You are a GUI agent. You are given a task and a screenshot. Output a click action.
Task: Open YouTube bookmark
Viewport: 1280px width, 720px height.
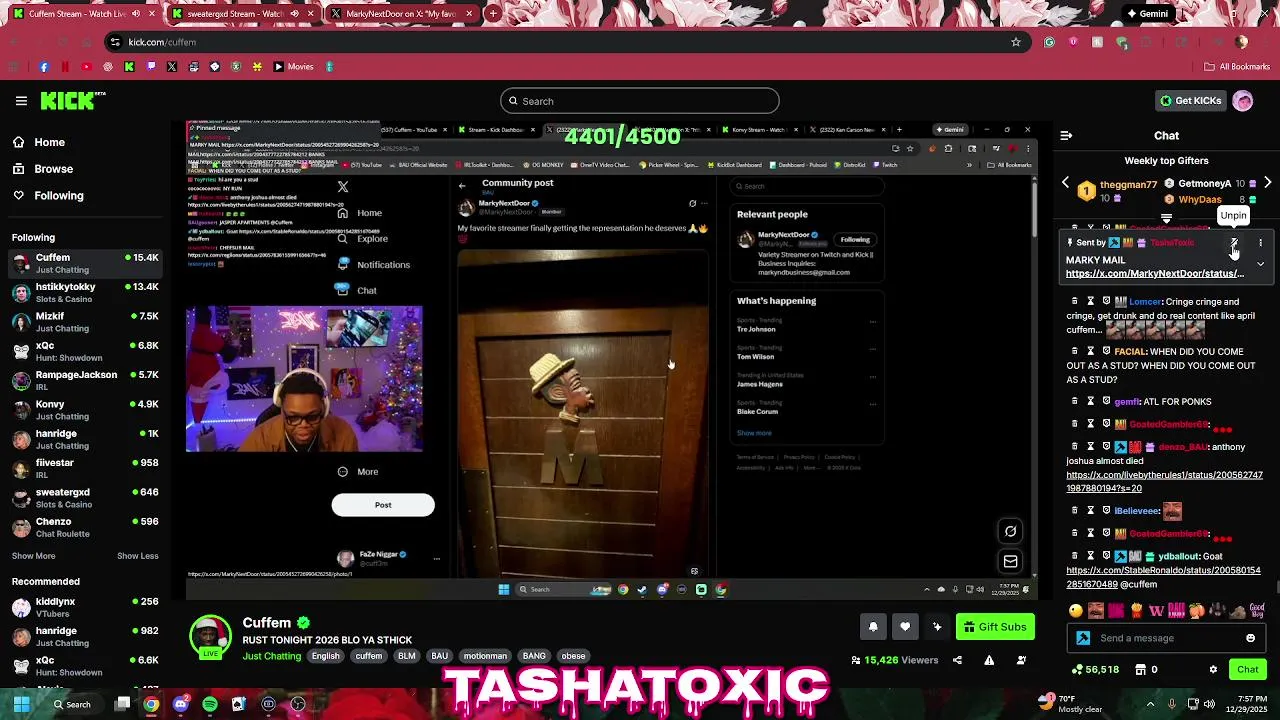(x=86, y=67)
